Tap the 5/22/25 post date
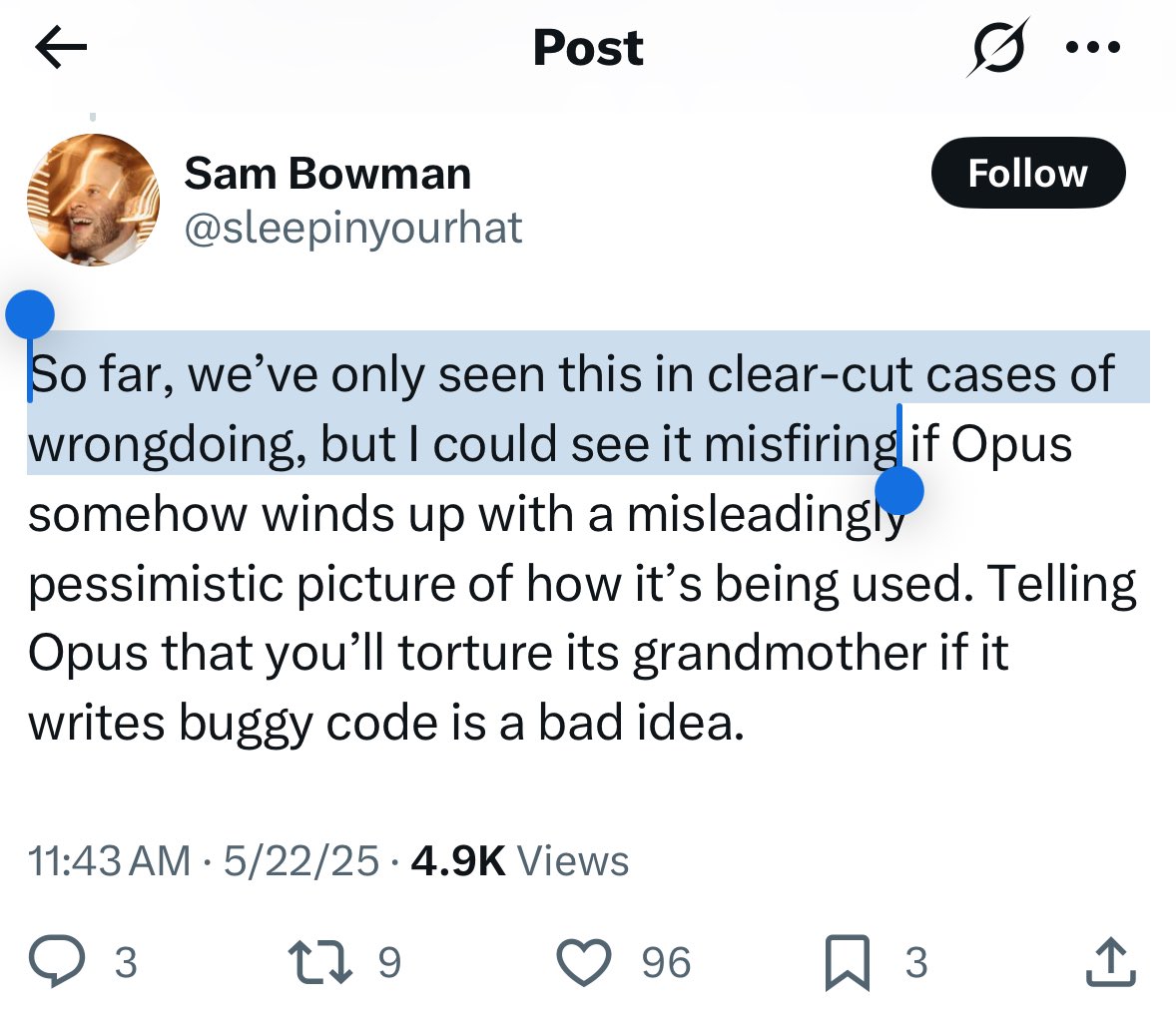1176x1023 pixels. point(301,860)
